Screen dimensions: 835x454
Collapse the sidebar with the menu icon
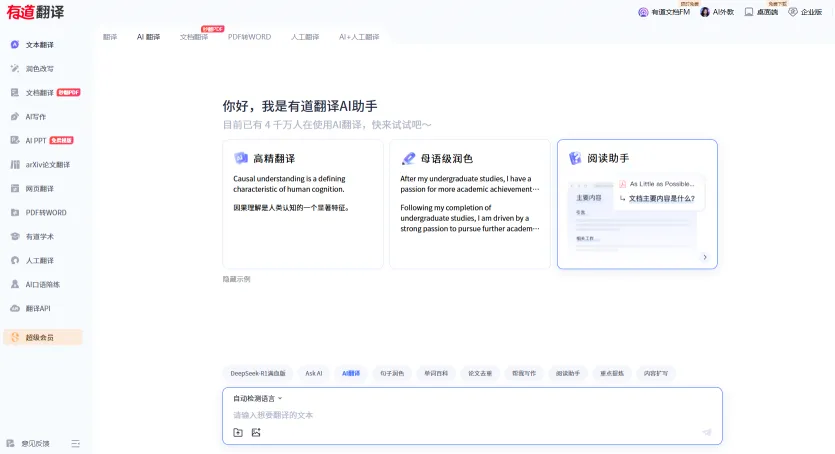click(x=76, y=443)
